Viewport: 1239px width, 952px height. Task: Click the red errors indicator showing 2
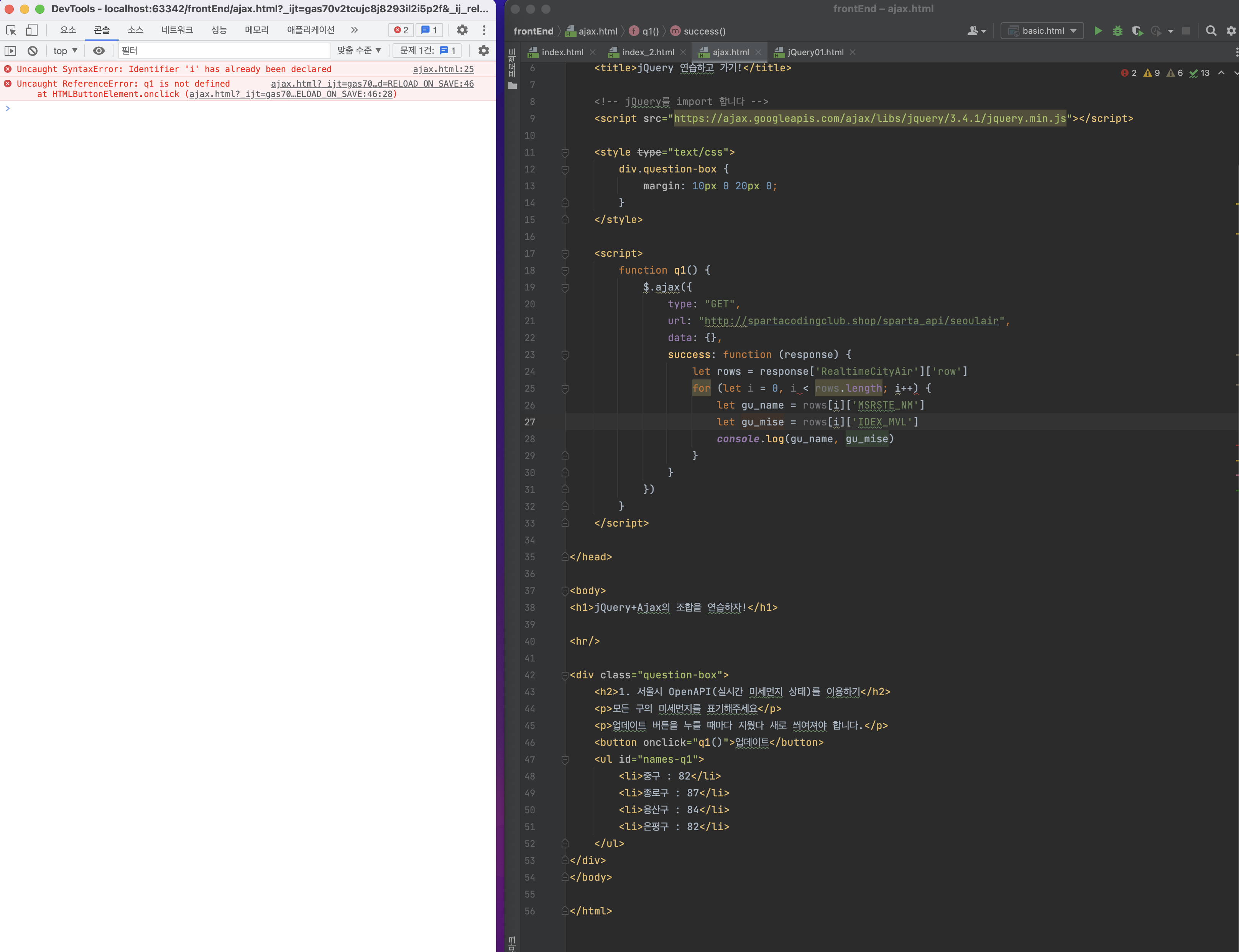coord(1129,73)
